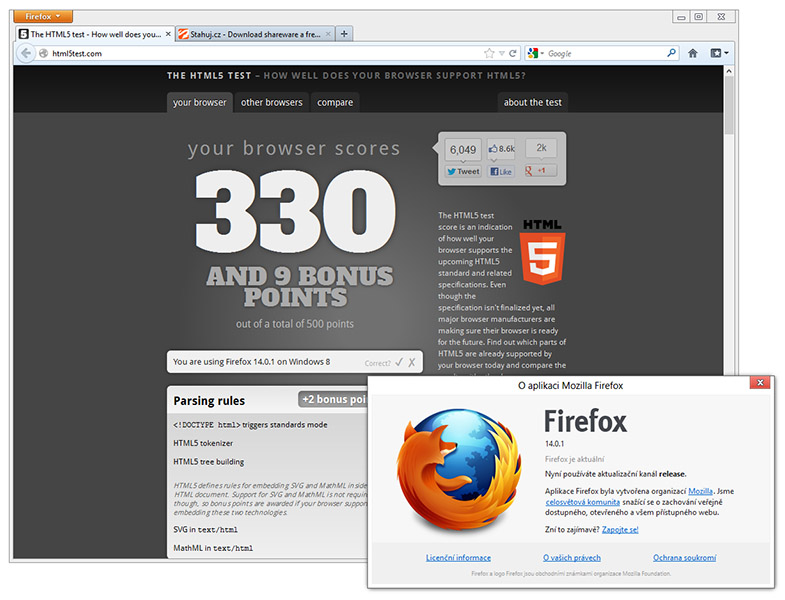
Task: Open the 'Licenční informace' link
Action: tap(458, 557)
